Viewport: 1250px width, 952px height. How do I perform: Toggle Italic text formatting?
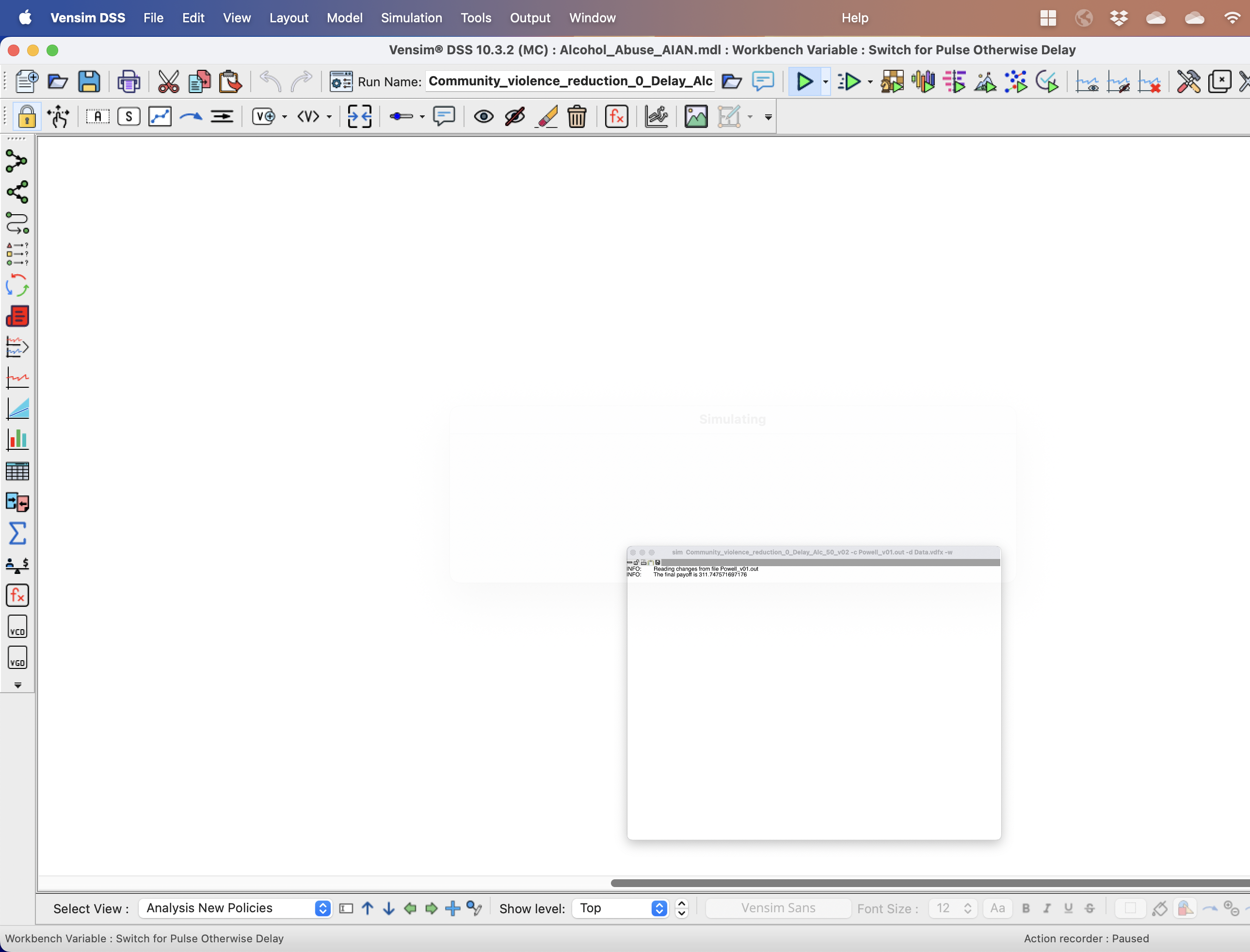(x=1047, y=908)
